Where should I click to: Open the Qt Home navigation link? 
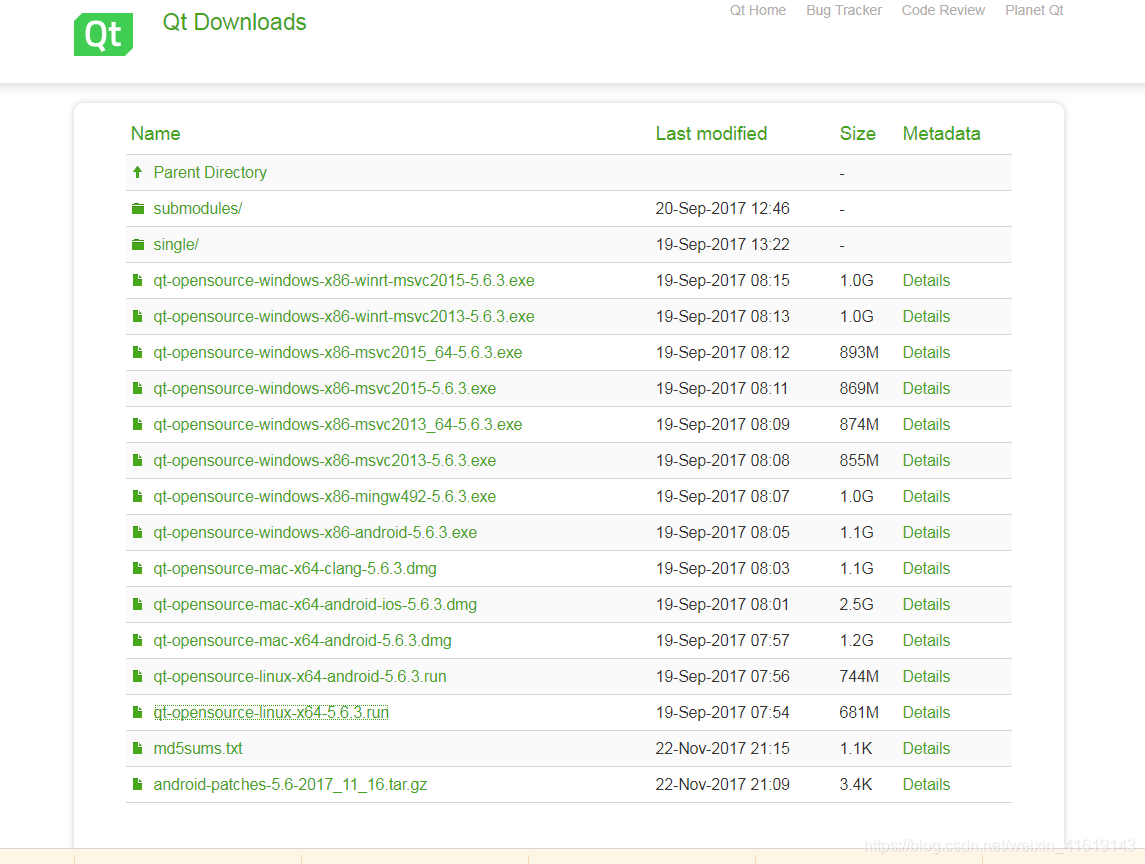pyautogui.click(x=758, y=10)
